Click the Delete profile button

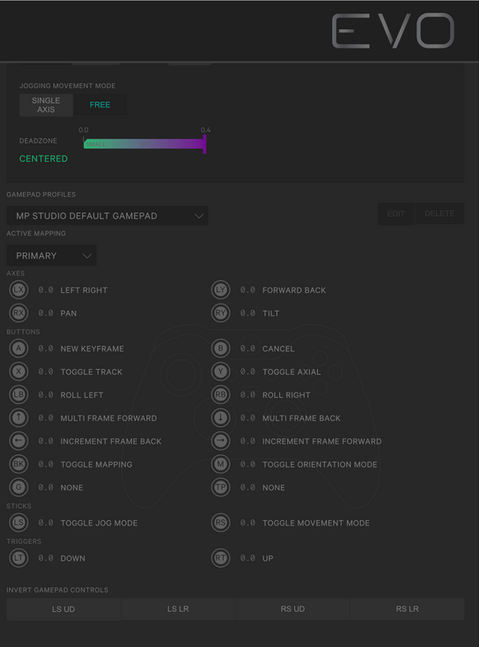(439, 213)
